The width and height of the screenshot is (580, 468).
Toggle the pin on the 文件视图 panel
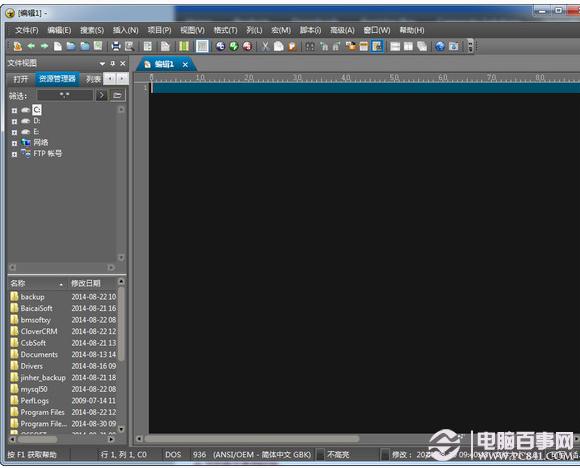tap(113, 64)
